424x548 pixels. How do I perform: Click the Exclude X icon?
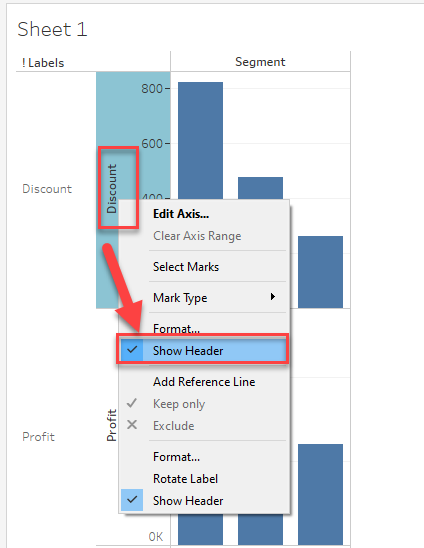132,425
